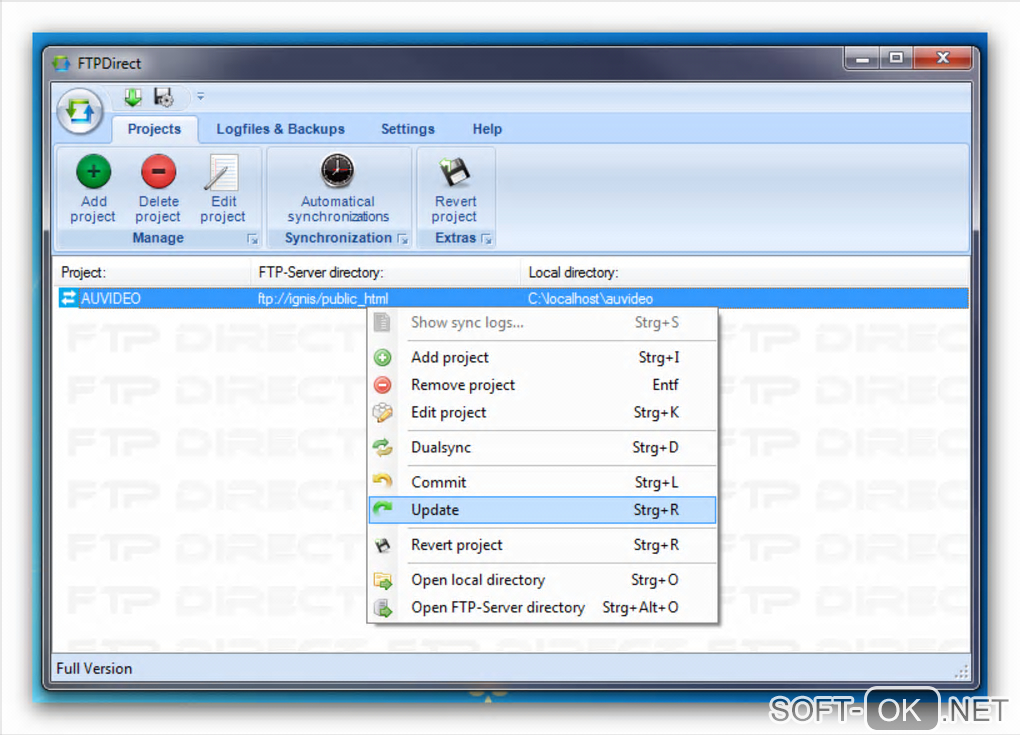Viewport: 1020px width, 735px height.
Task: Maximize the FTPDirect window
Action: click(896, 59)
